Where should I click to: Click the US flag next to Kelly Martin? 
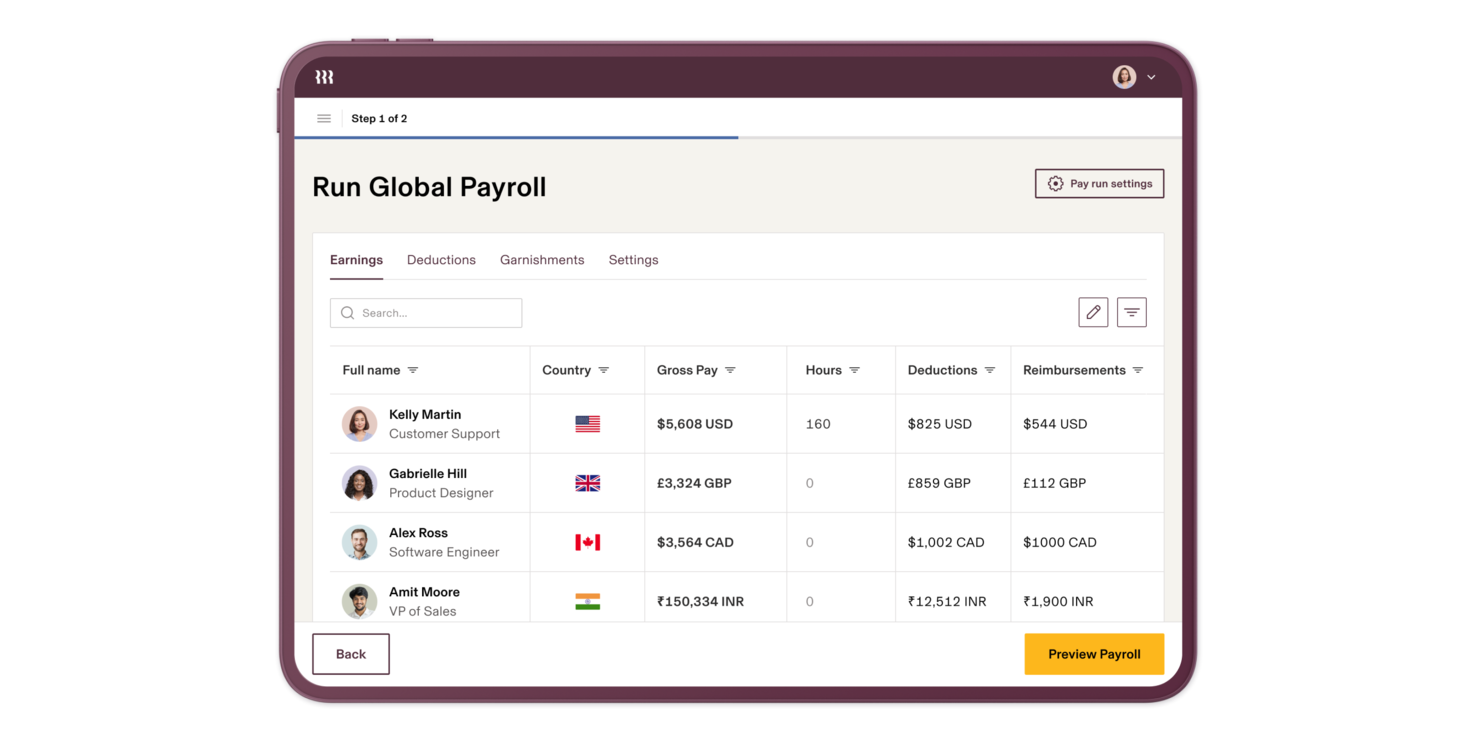pyautogui.click(x=587, y=423)
